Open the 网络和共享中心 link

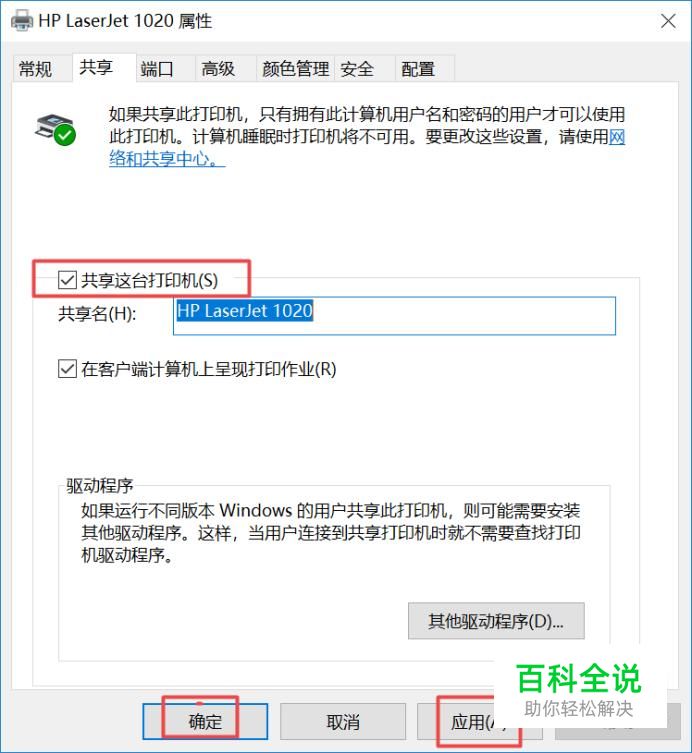(367, 148)
